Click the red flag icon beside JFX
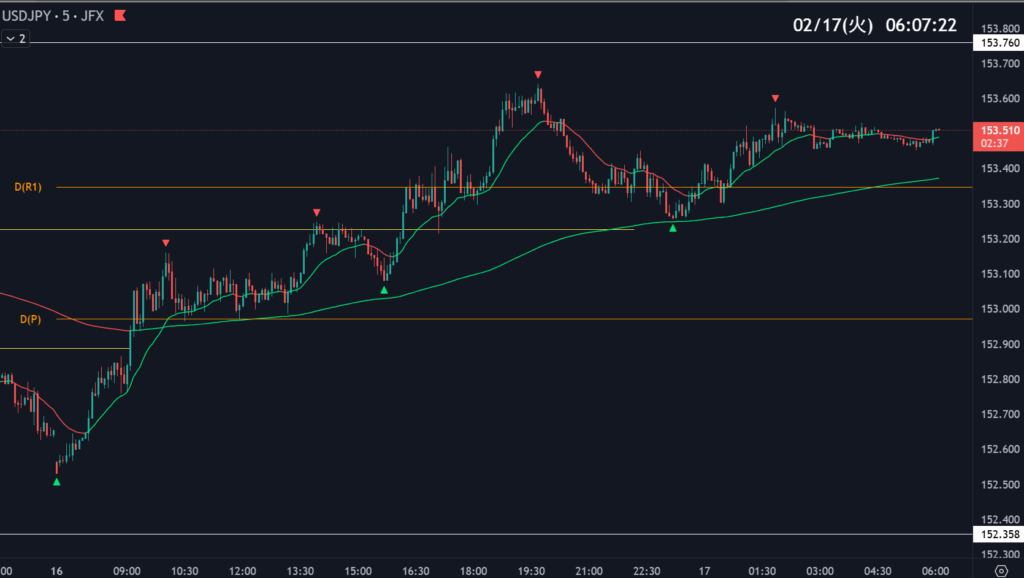 [x=121, y=16]
